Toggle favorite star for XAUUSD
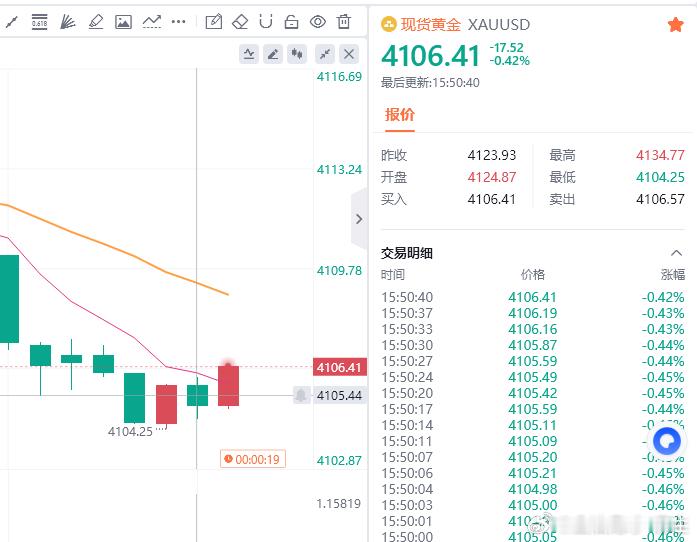Screen dimensions: 697x542 (675, 24)
